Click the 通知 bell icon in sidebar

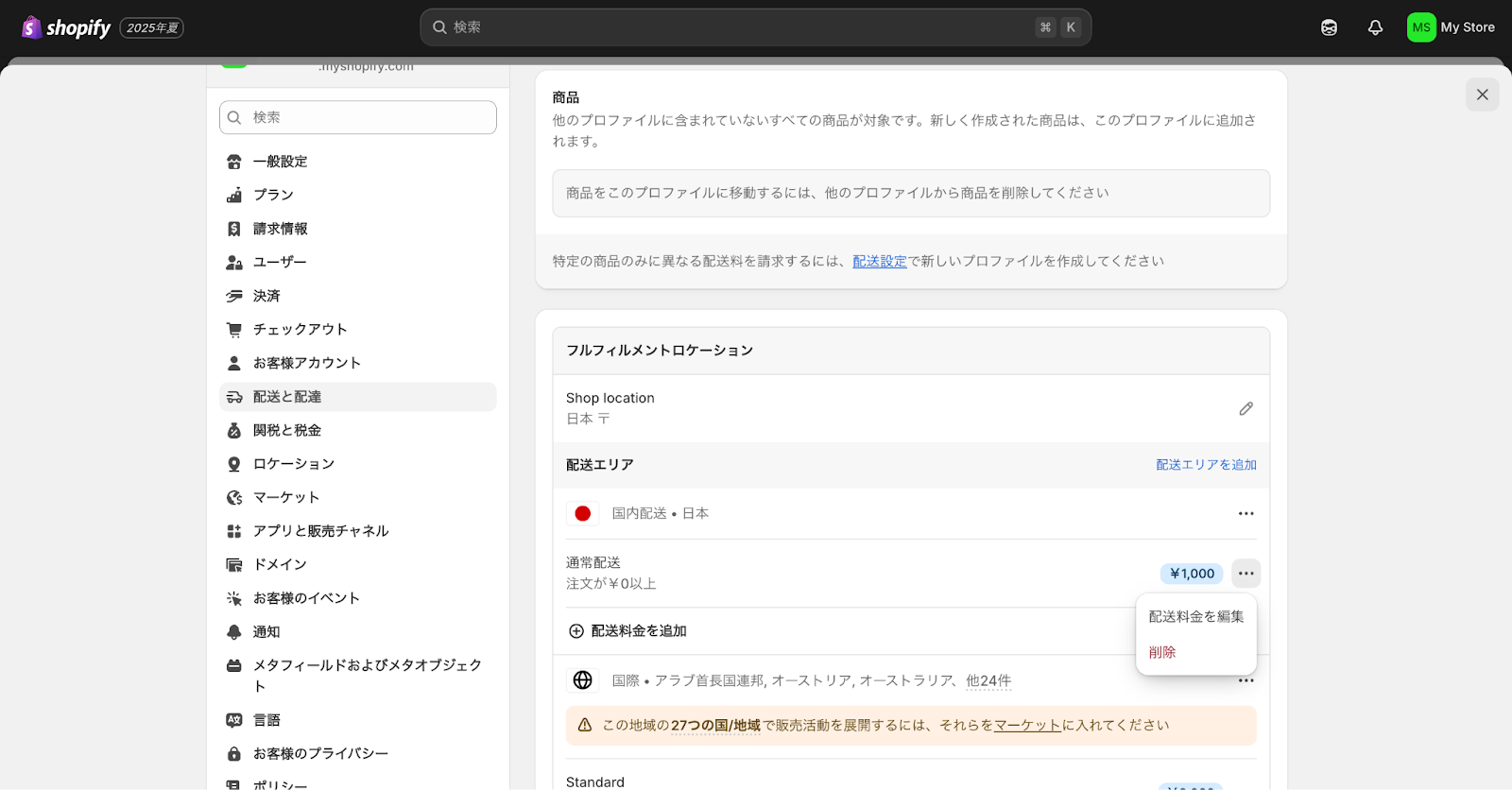click(x=234, y=632)
